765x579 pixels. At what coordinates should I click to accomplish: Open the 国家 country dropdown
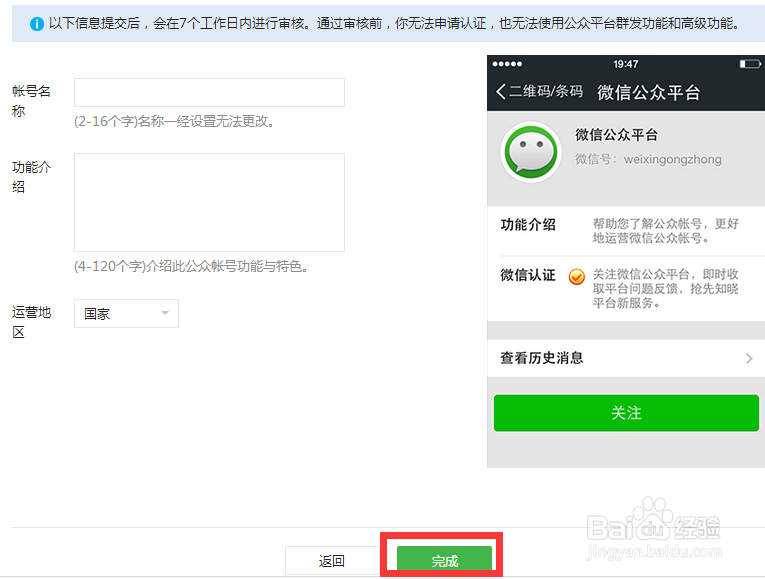point(126,313)
